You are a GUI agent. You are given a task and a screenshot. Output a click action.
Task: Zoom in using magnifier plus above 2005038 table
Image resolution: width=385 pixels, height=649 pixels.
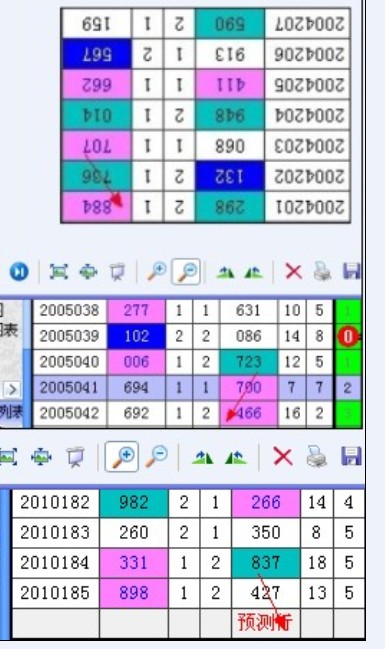156,272
